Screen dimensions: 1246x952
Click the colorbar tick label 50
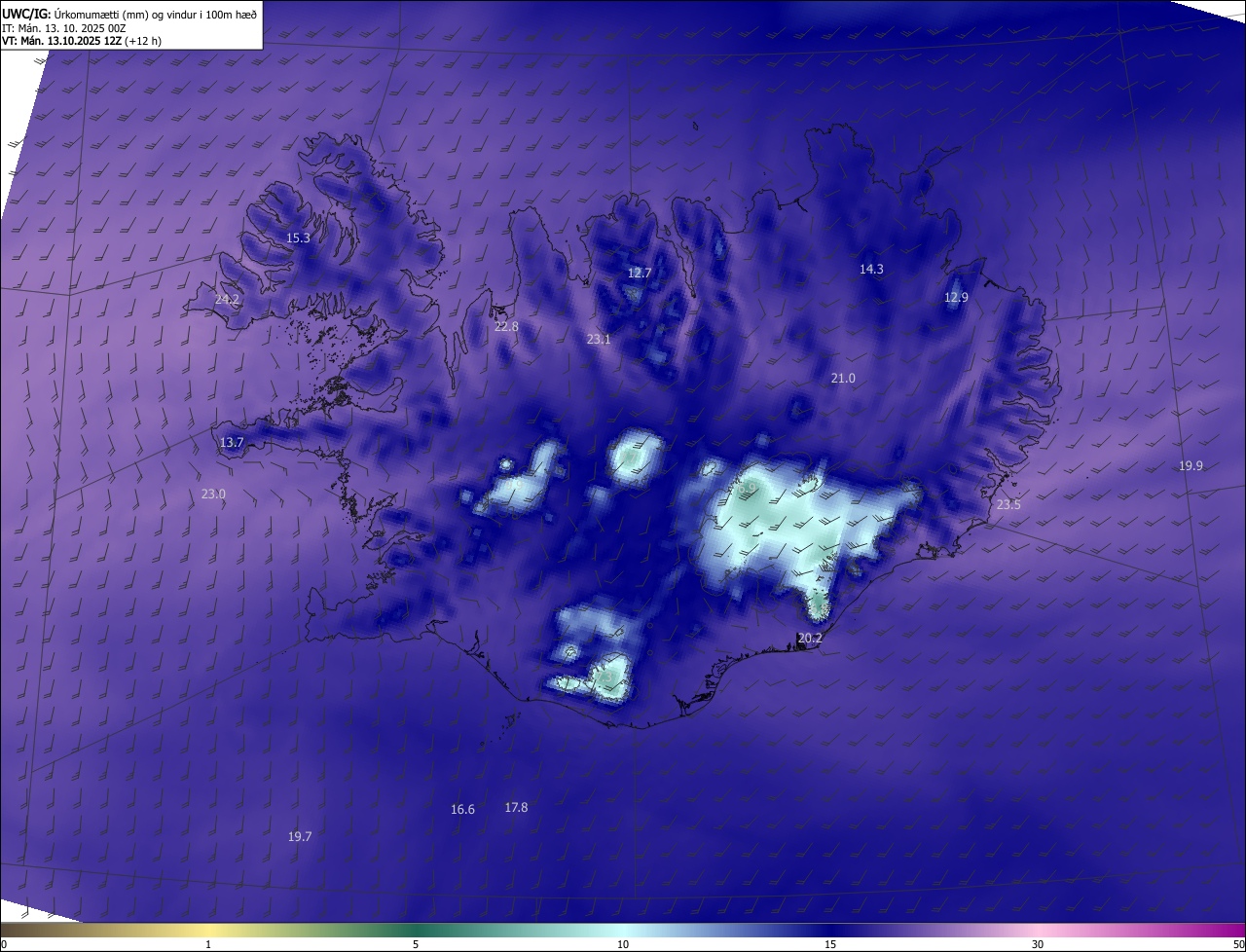pos(1238,944)
